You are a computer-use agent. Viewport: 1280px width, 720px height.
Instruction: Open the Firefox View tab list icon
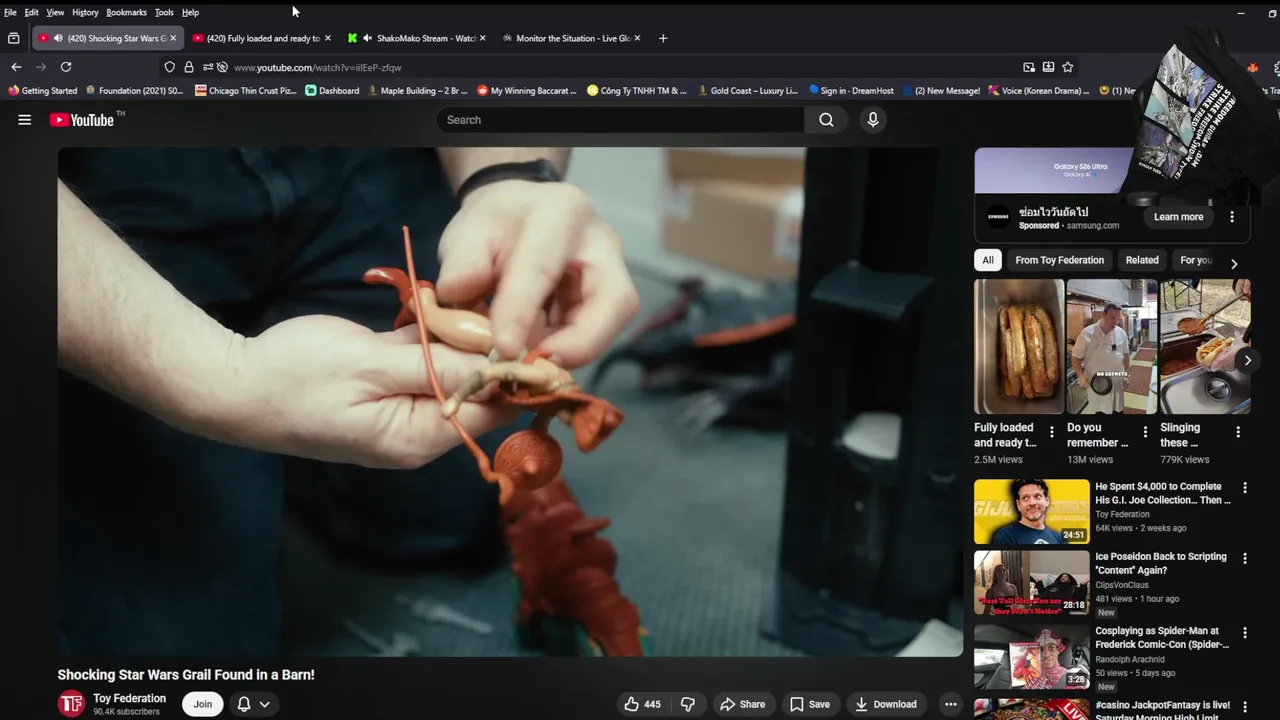coord(14,38)
